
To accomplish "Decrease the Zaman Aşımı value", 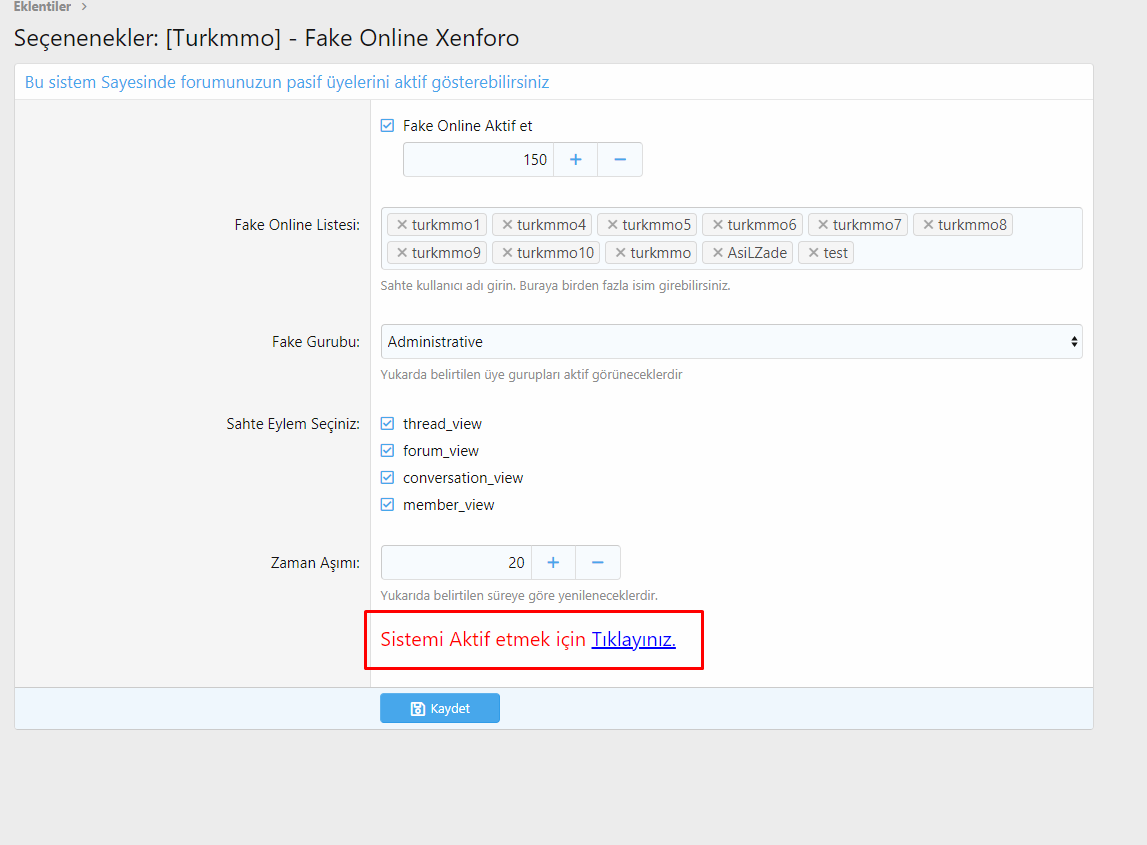I will click(x=598, y=563).
